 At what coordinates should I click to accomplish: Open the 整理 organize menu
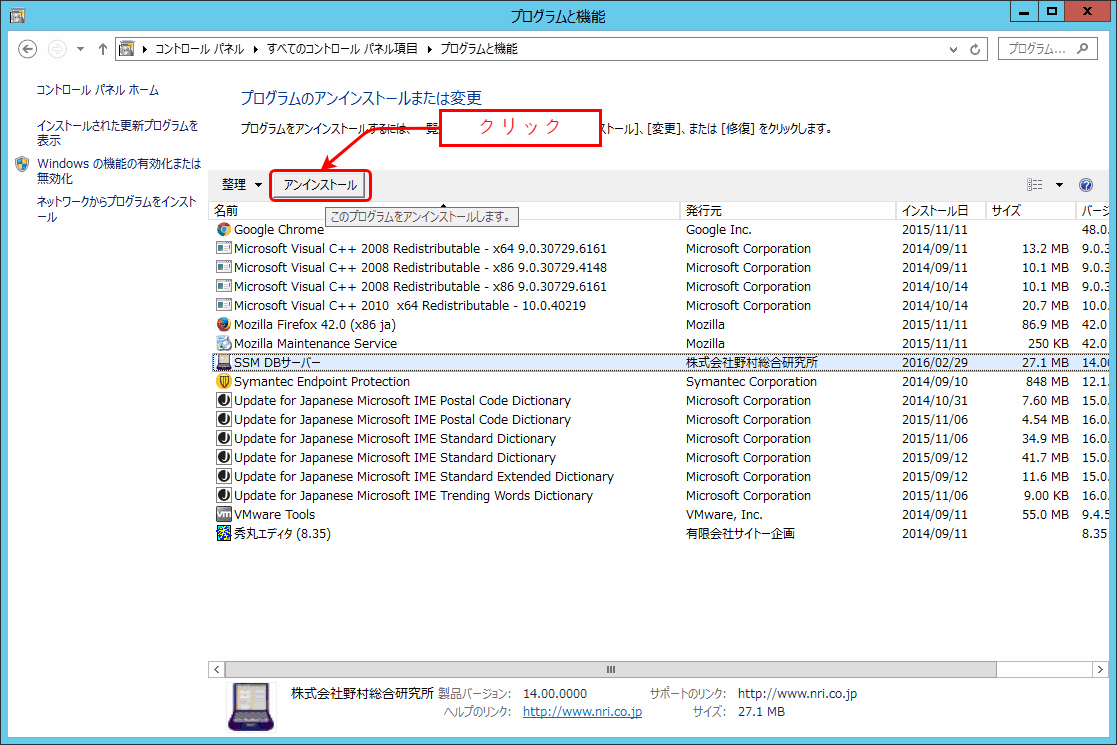[241, 185]
